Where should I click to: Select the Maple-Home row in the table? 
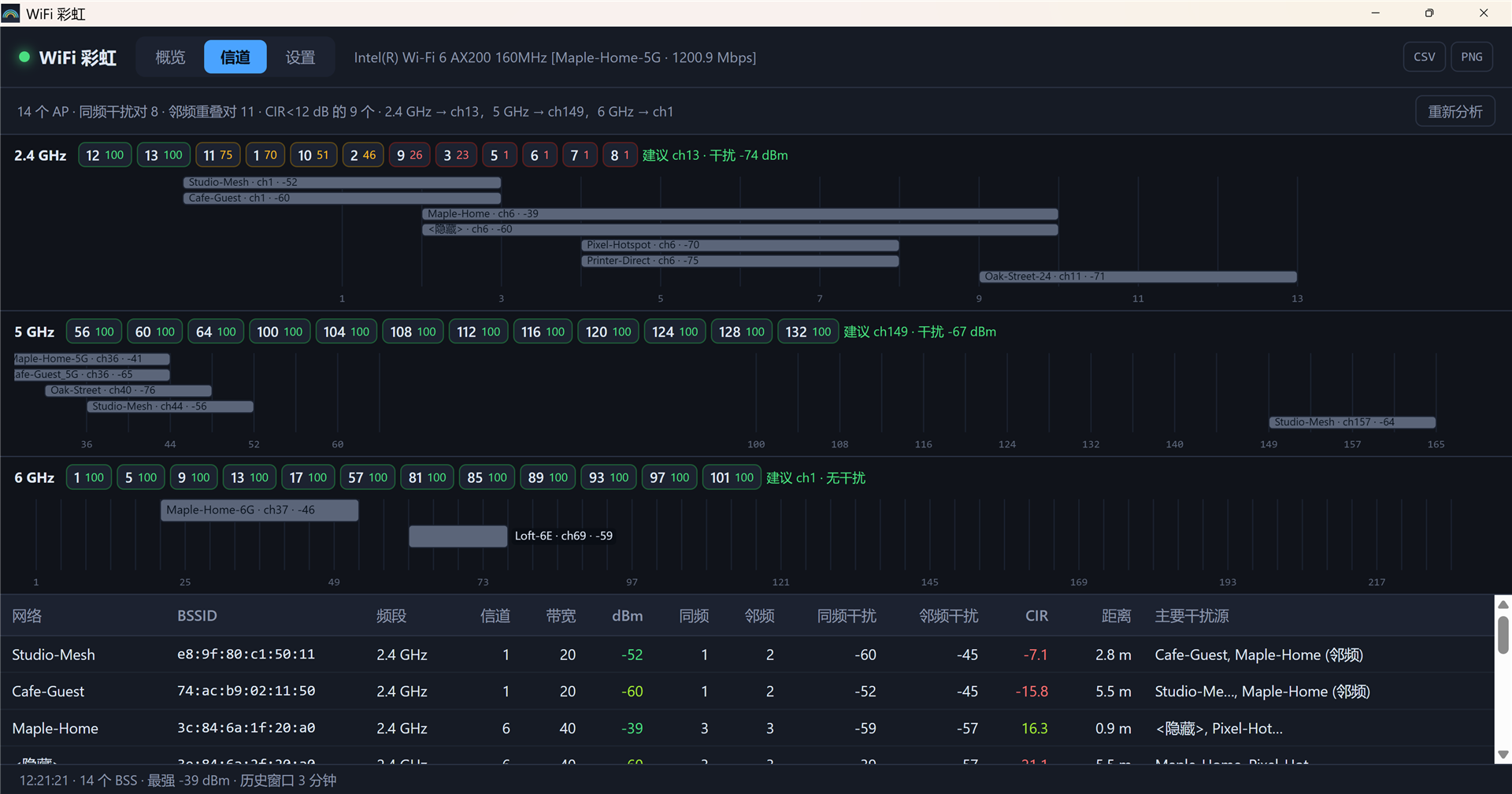pyautogui.click(x=747, y=728)
